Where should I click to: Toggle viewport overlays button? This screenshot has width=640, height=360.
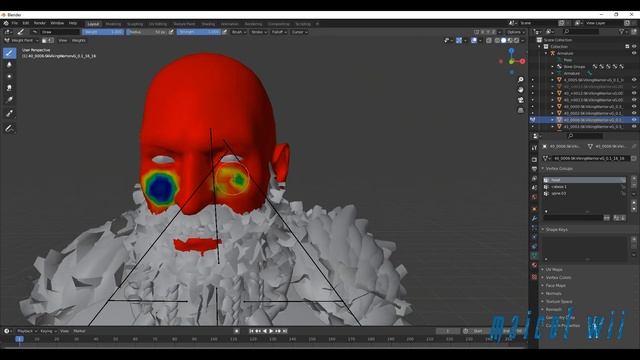point(473,40)
